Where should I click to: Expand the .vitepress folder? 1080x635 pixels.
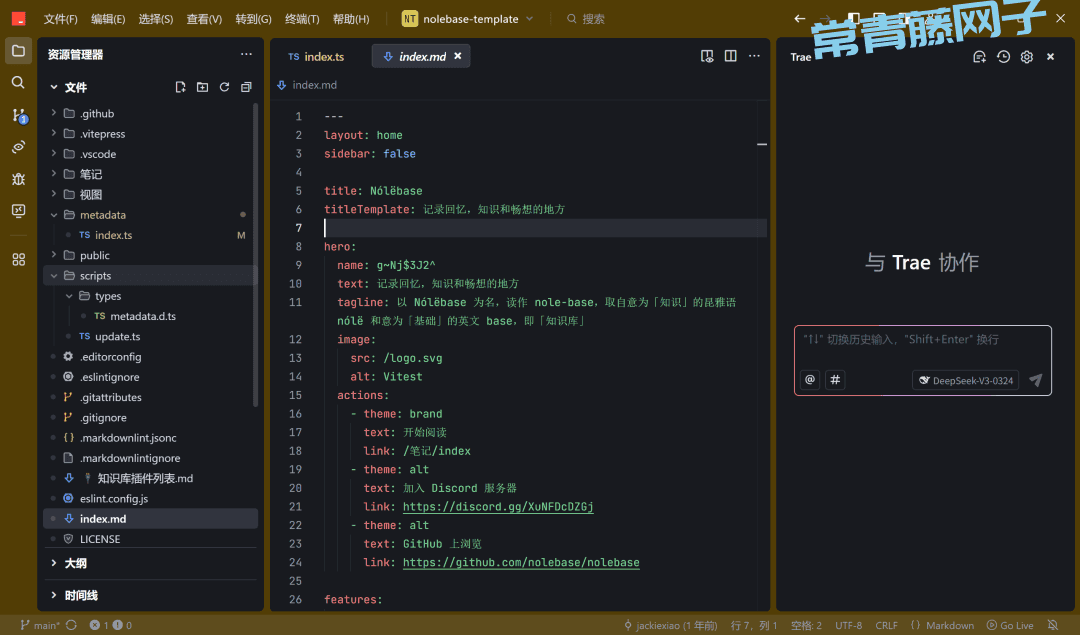coord(54,134)
